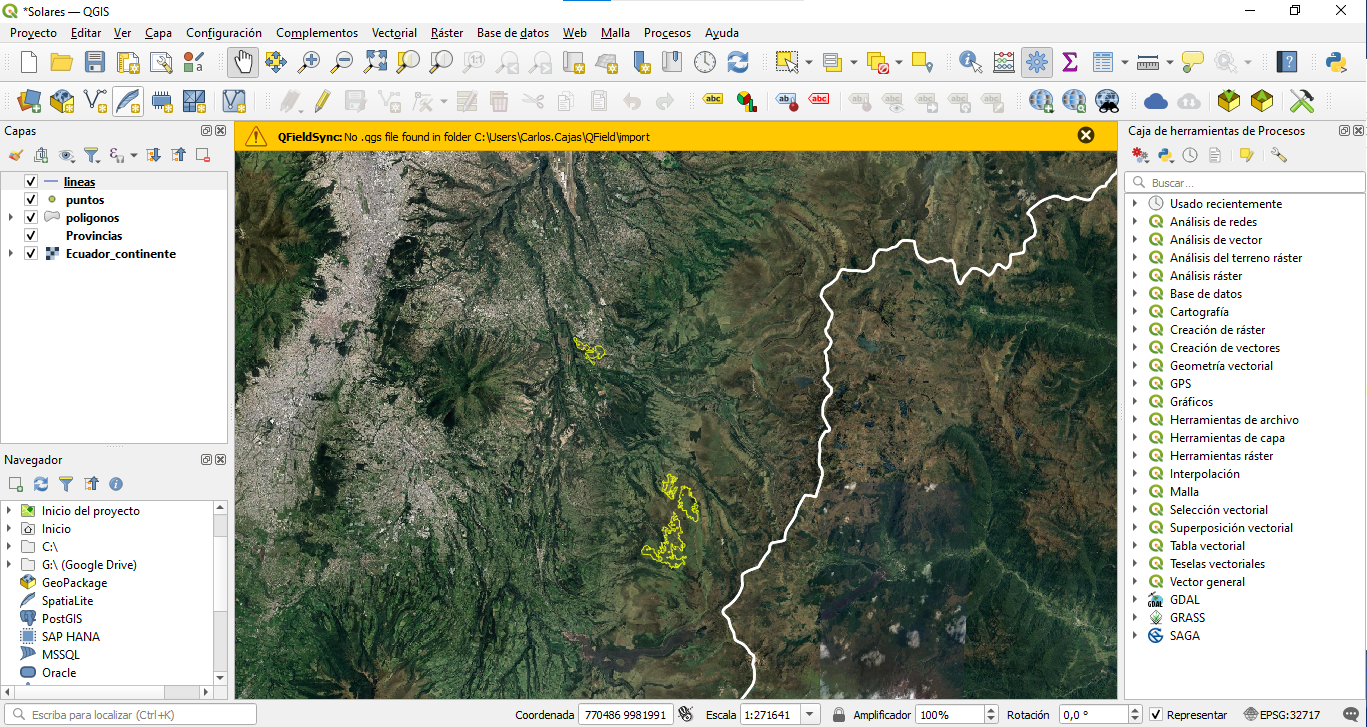Open the field calculator abacus icon
Image resolution: width=1367 pixels, height=727 pixels.
(x=1003, y=62)
